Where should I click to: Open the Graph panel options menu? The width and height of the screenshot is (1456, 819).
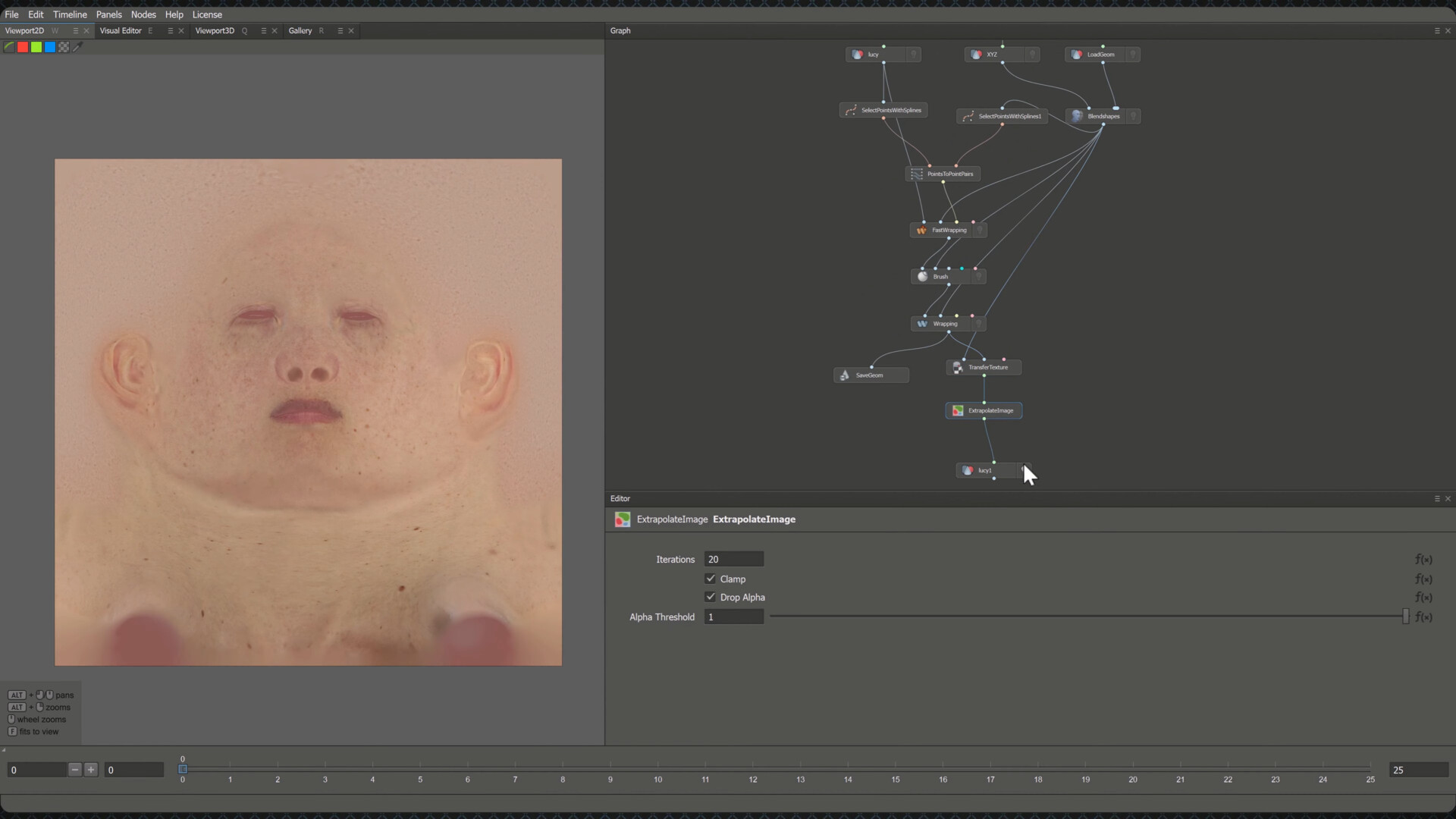tap(1436, 30)
